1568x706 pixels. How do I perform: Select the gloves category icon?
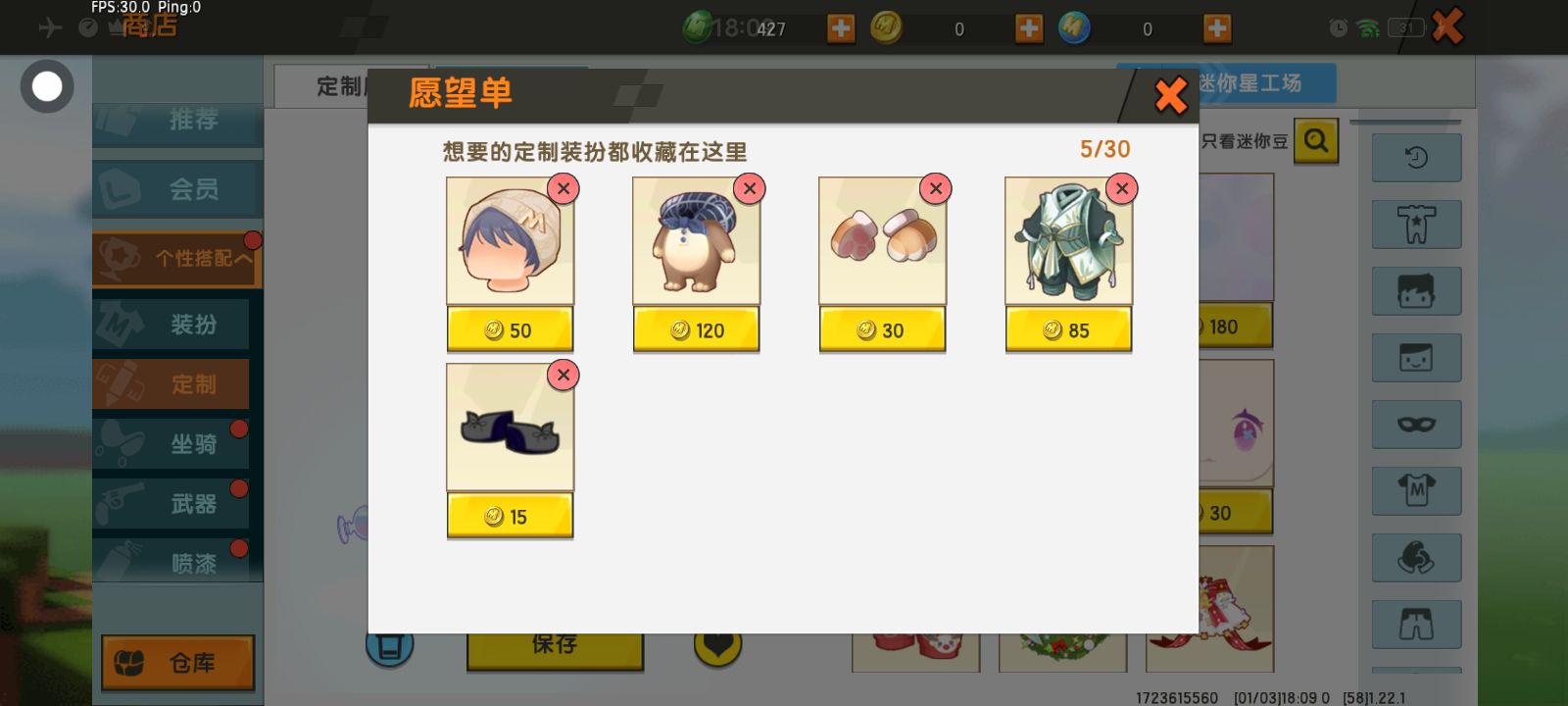click(1416, 558)
